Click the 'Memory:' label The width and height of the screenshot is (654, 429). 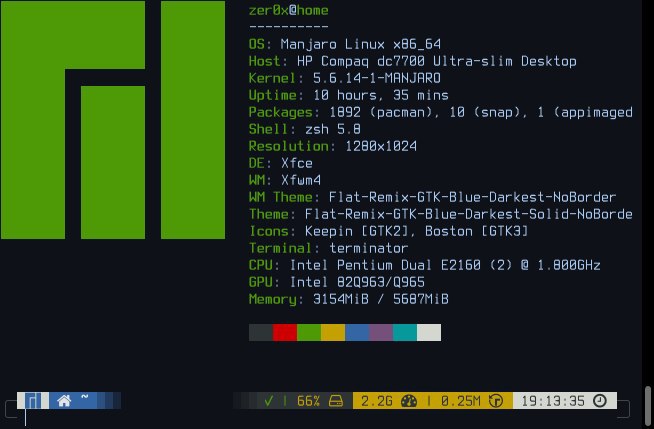(x=276, y=299)
